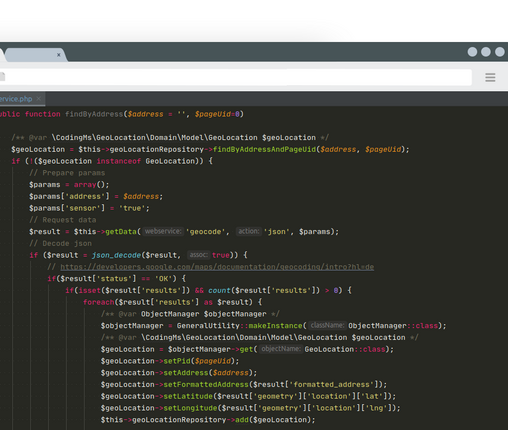The image size is (508, 430).
Task: Click the setLatitude method call
Action: (188, 396)
